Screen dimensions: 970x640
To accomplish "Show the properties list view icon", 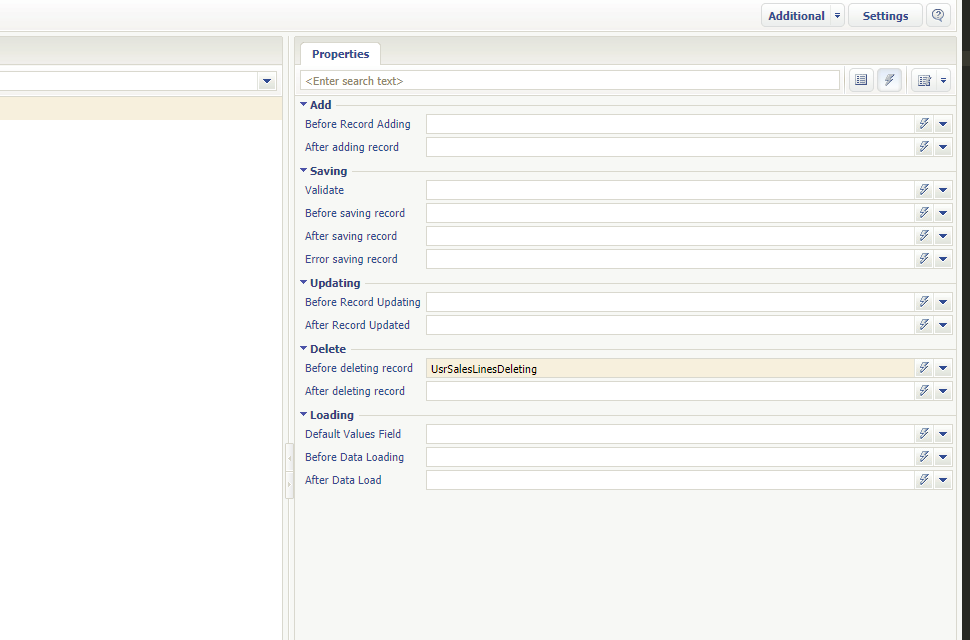I will click(861, 80).
